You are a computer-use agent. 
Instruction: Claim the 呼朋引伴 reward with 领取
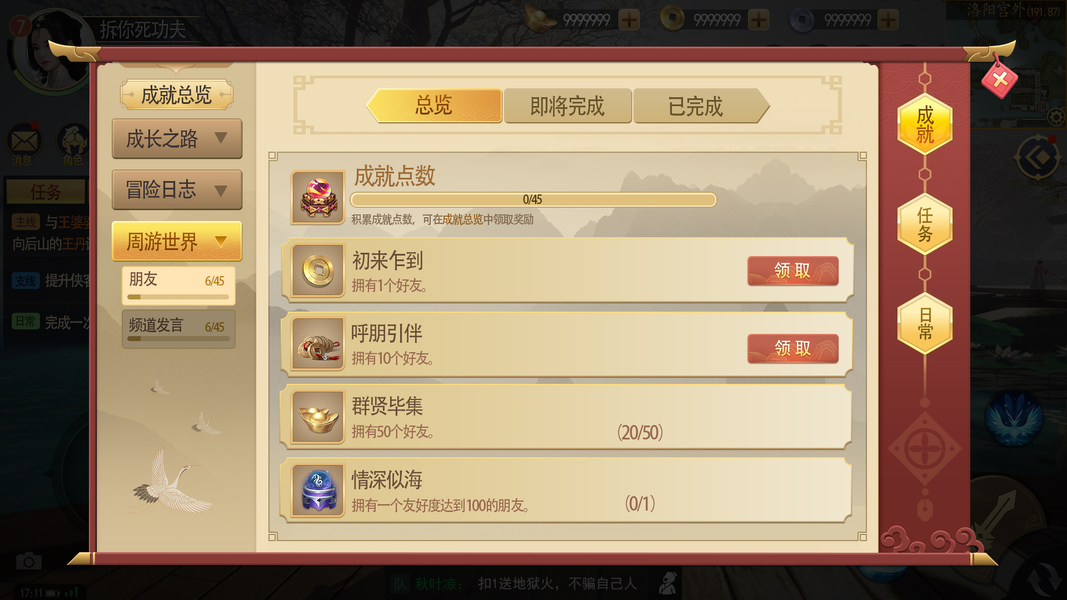click(x=793, y=348)
